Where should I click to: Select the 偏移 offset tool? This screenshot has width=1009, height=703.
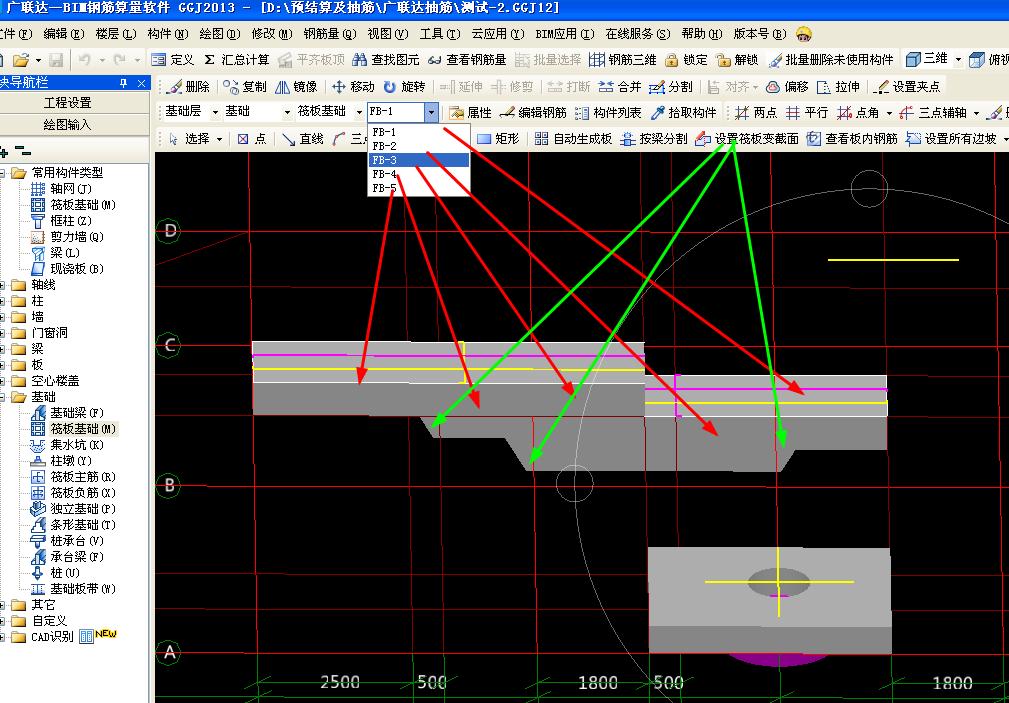[x=787, y=86]
